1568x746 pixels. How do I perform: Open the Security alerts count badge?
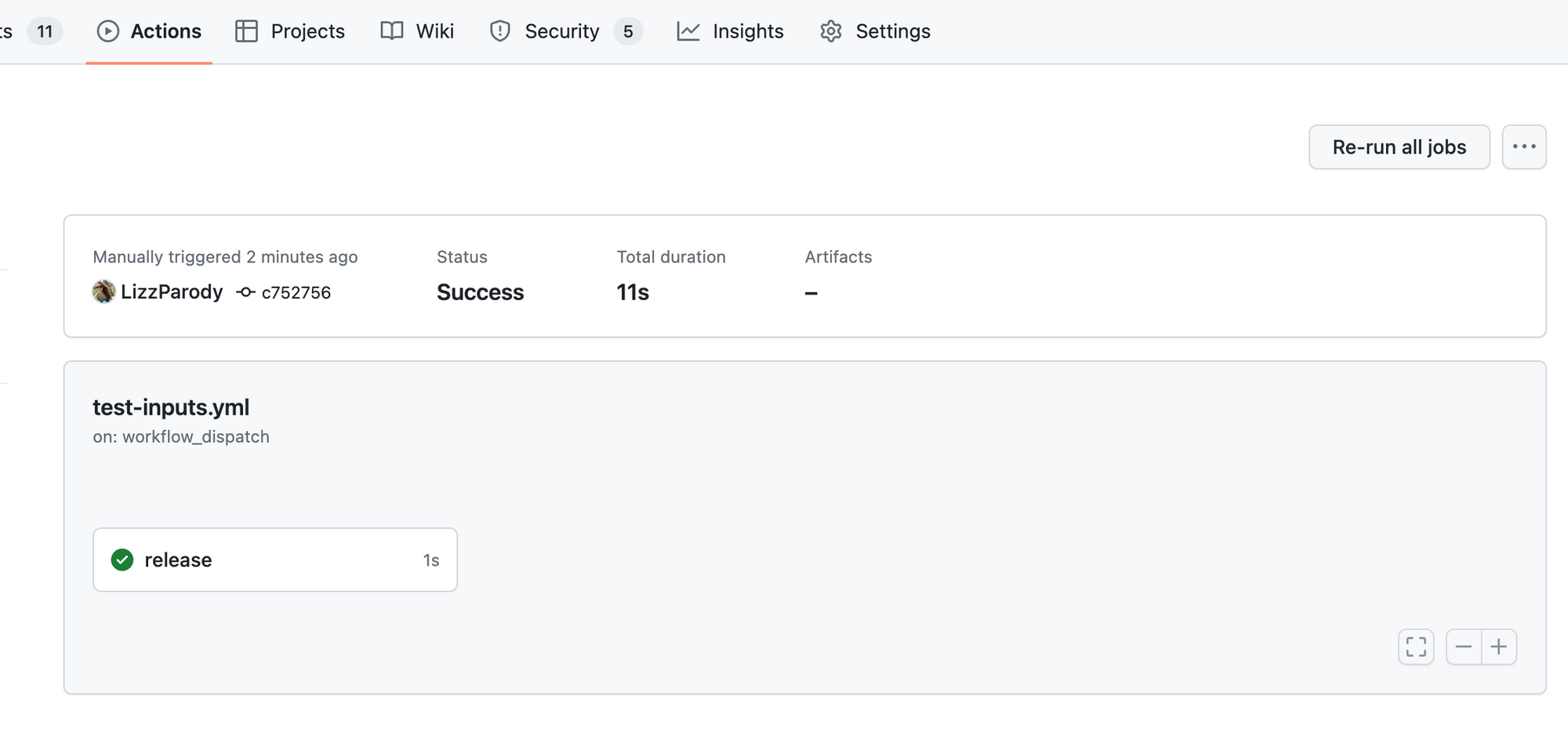[628, 31]
